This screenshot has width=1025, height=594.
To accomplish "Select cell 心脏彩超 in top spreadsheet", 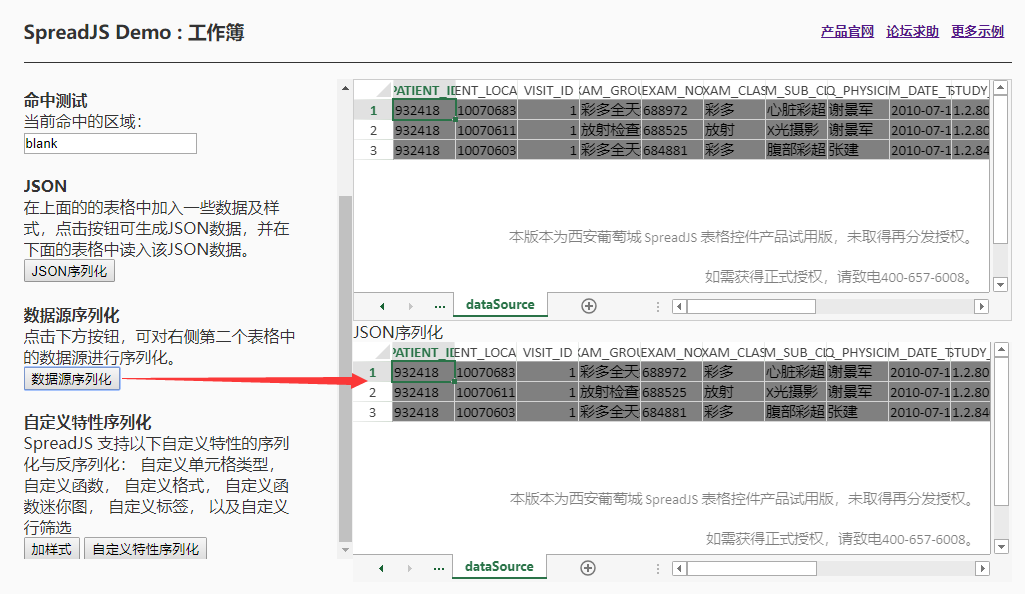I will (796, 110).
